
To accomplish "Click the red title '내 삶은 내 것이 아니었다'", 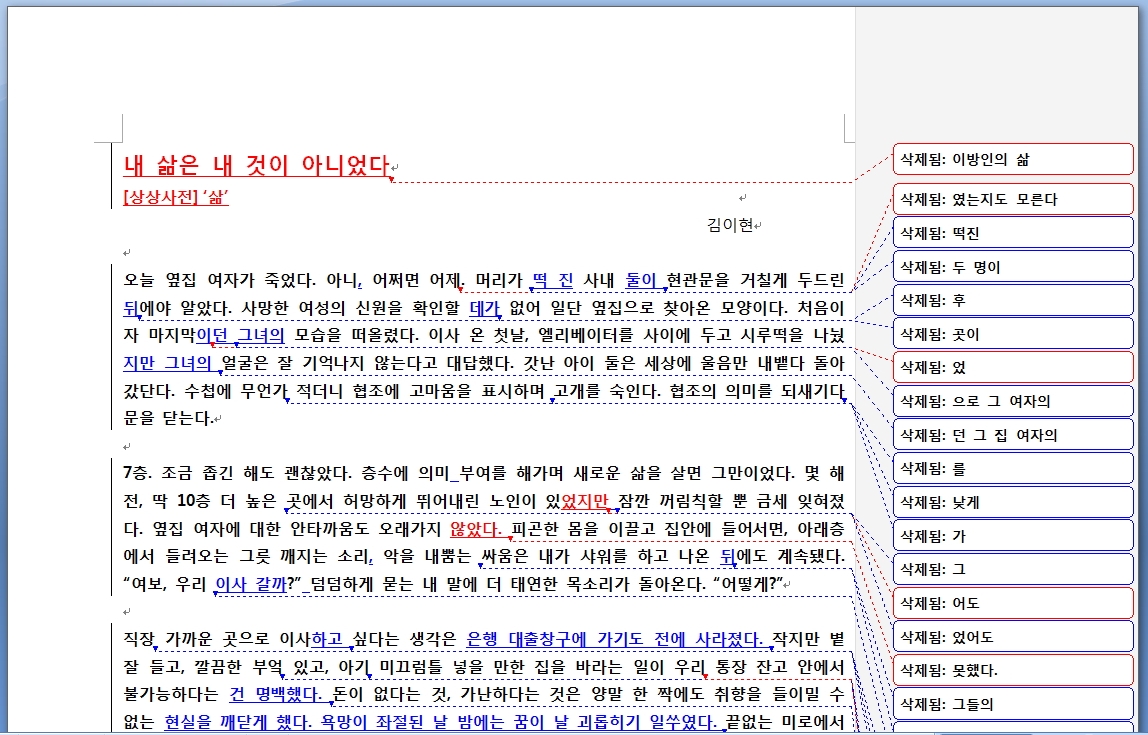I will (255, 166).
